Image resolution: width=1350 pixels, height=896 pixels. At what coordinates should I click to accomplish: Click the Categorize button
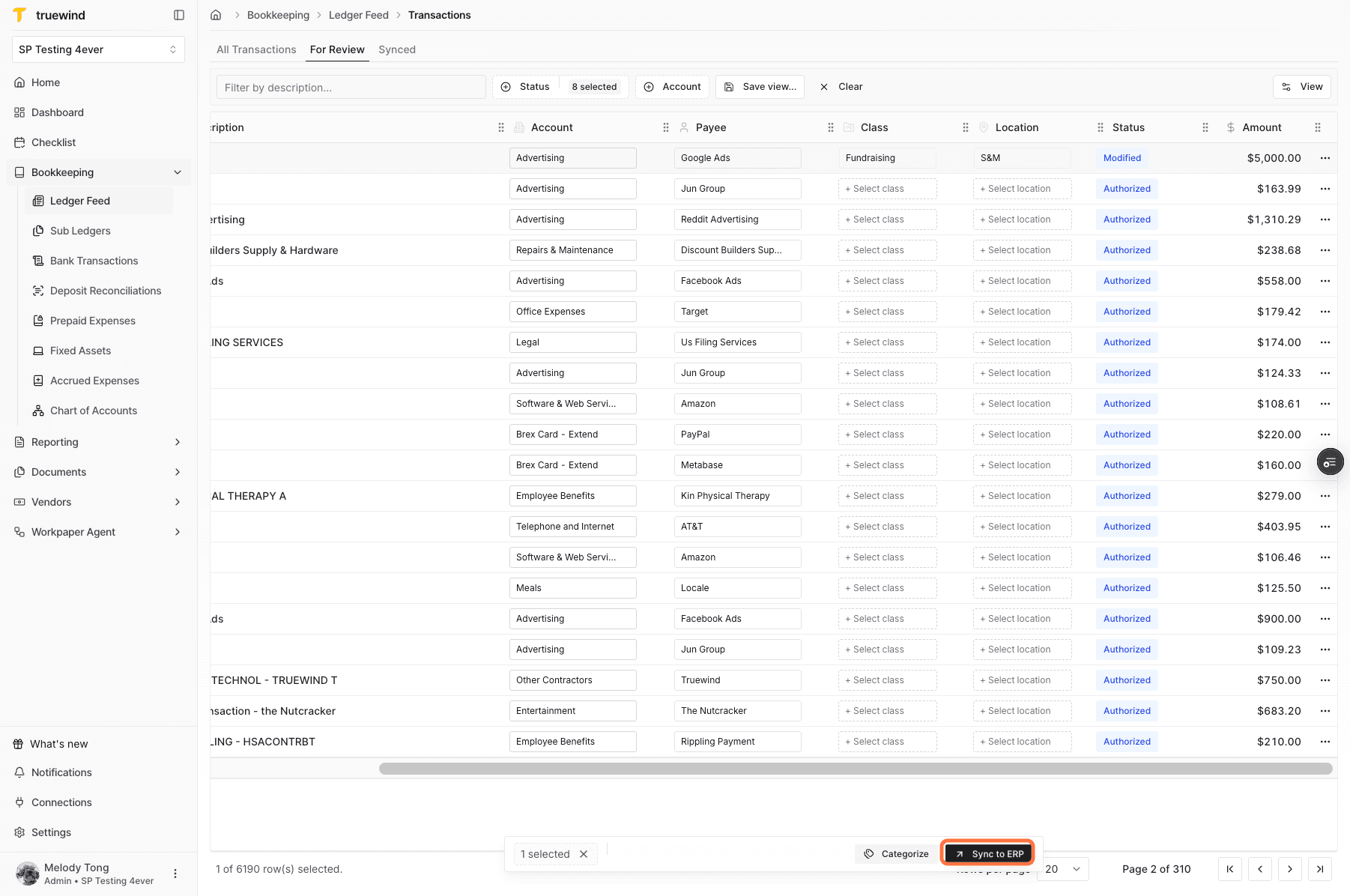click(896, 854)
